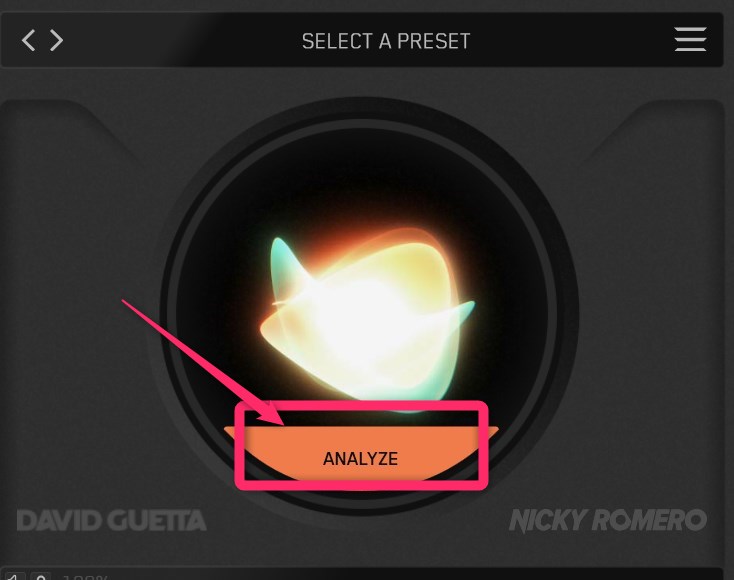Click the 100% zoom percentage readout
Image resolution: width=734 pixels, height=580 pixels.
tap(85, 577)
